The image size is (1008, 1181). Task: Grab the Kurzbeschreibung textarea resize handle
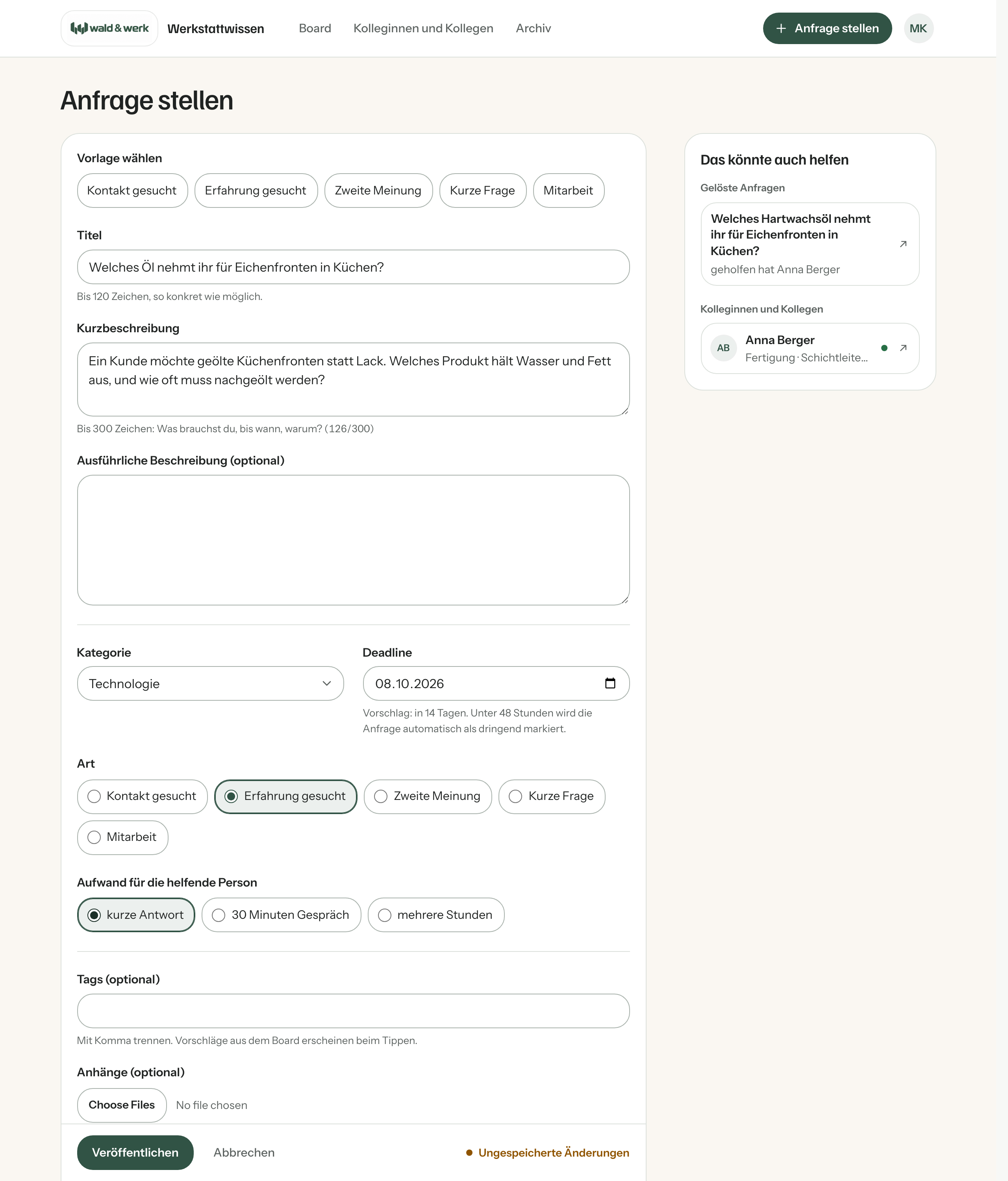pyautogui.click(x=624, y=411)
